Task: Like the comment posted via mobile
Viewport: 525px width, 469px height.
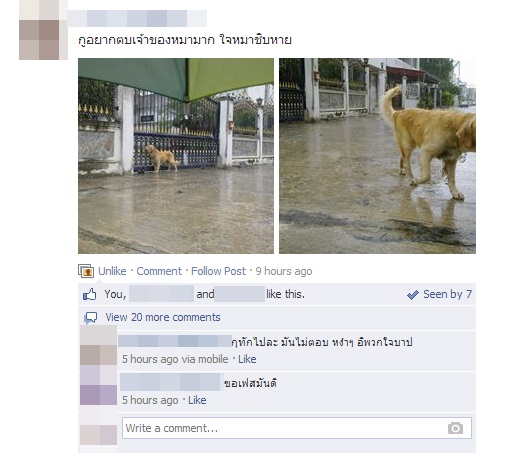Action: [x=247, y=359]
